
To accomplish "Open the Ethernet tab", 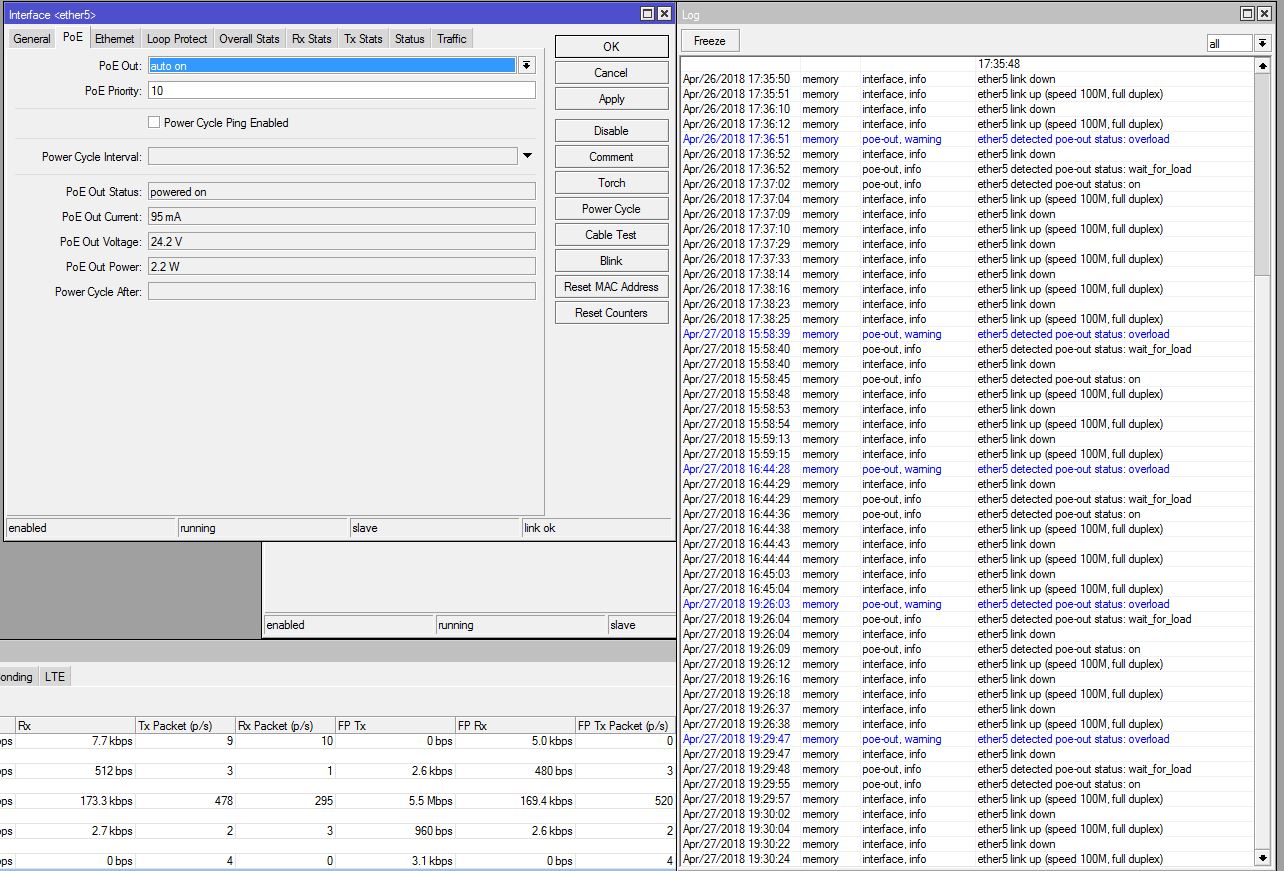I will 114,39.
